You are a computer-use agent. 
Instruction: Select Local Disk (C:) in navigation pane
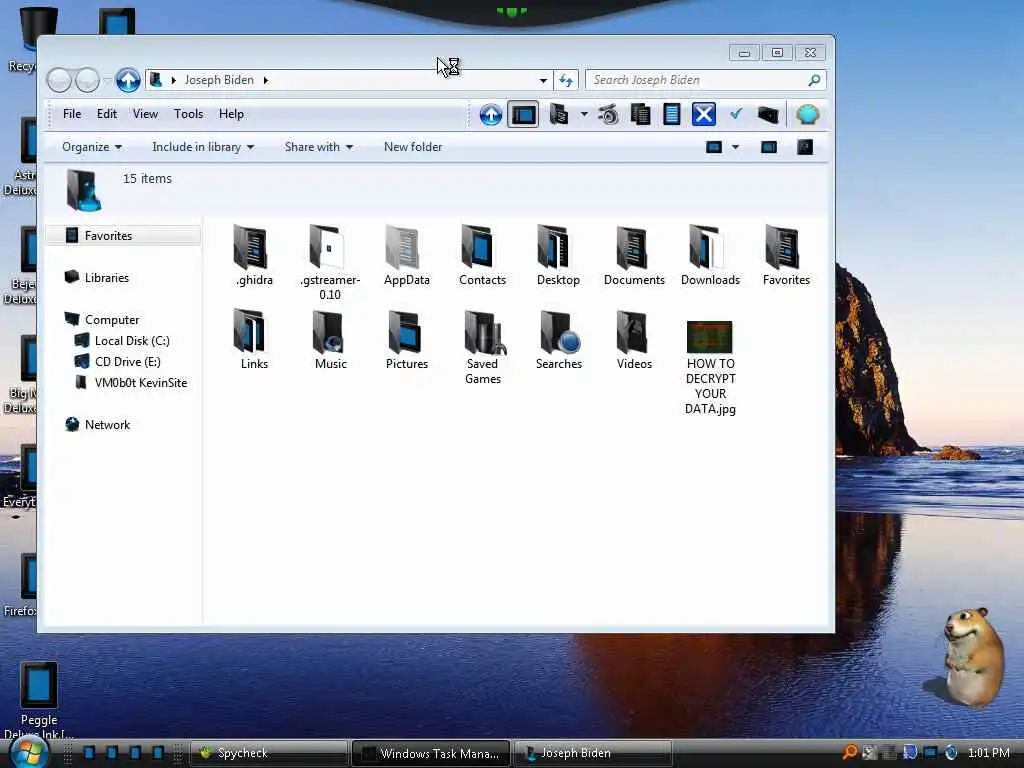click(132, 340)
